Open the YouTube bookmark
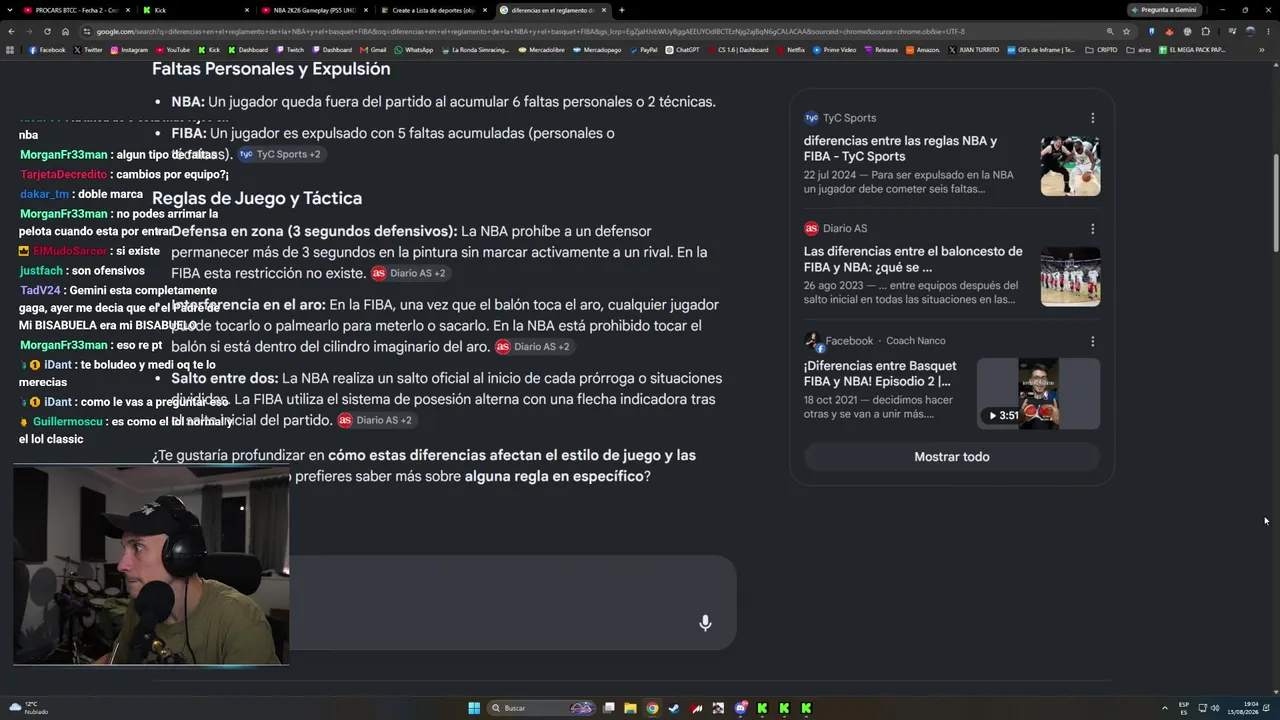The height and width of the screenshot is (720, 1280). (x=172, y=50)
